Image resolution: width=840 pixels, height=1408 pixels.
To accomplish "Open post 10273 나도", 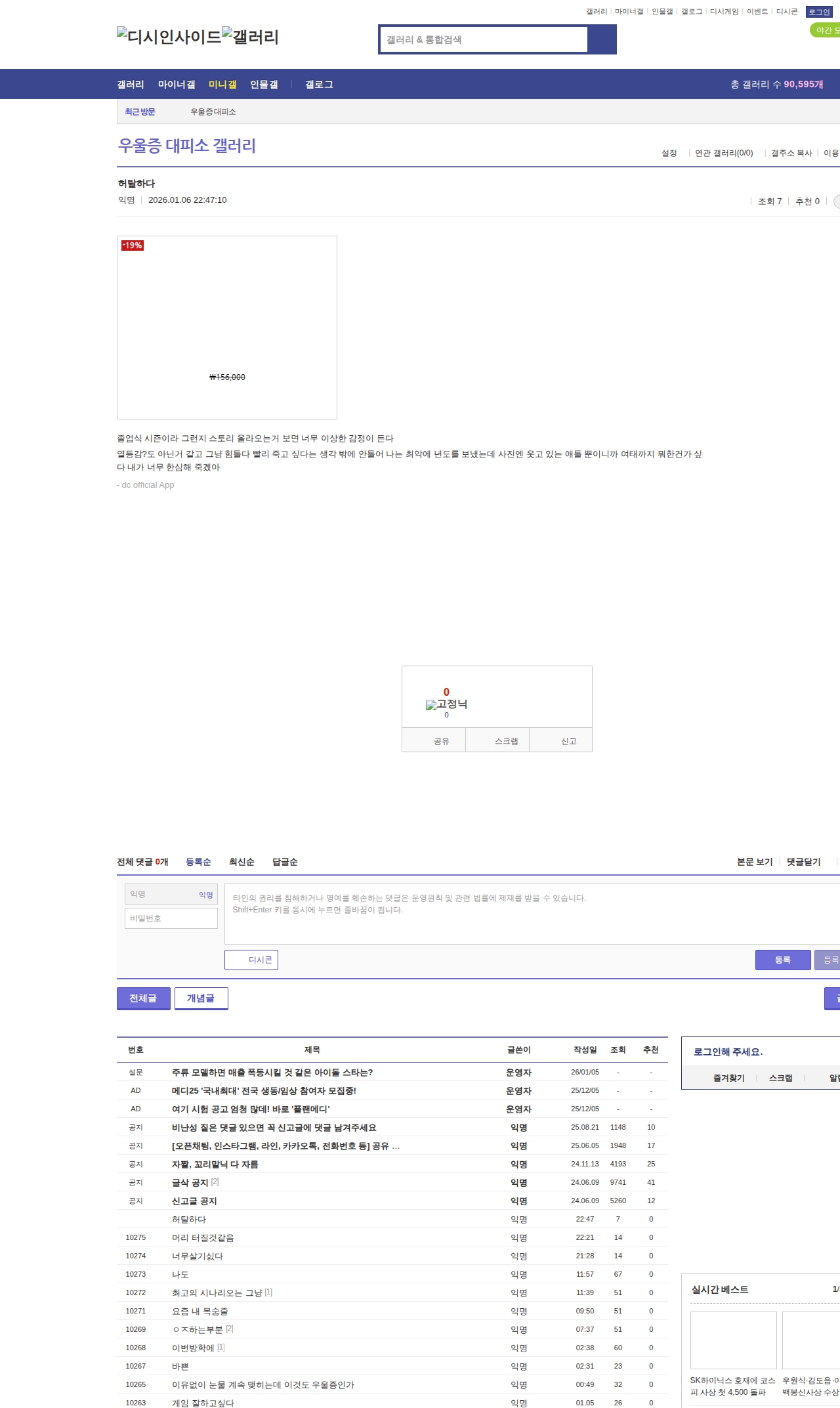I will 180,1274.
